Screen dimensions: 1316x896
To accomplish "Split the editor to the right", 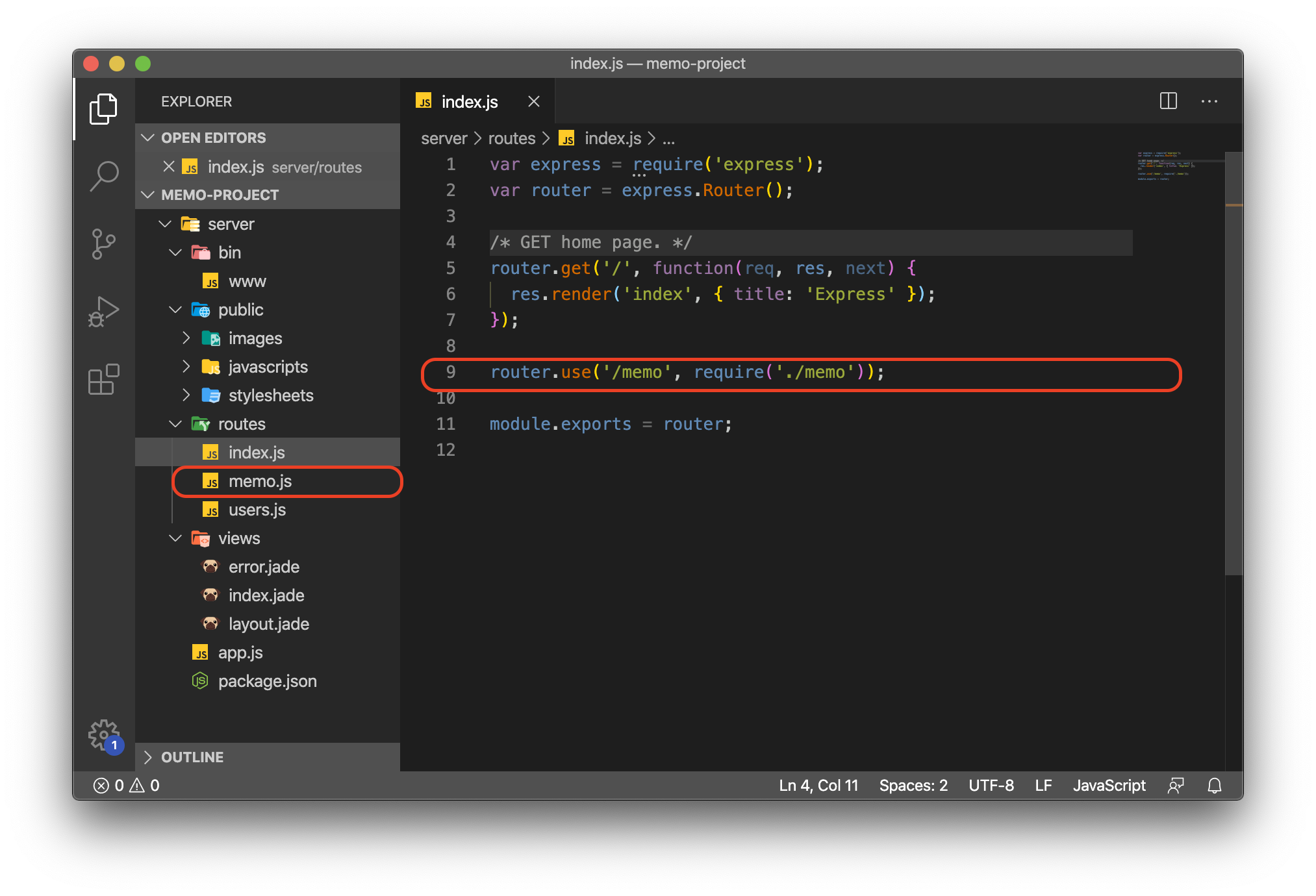I will click(x=1168, y=101).
